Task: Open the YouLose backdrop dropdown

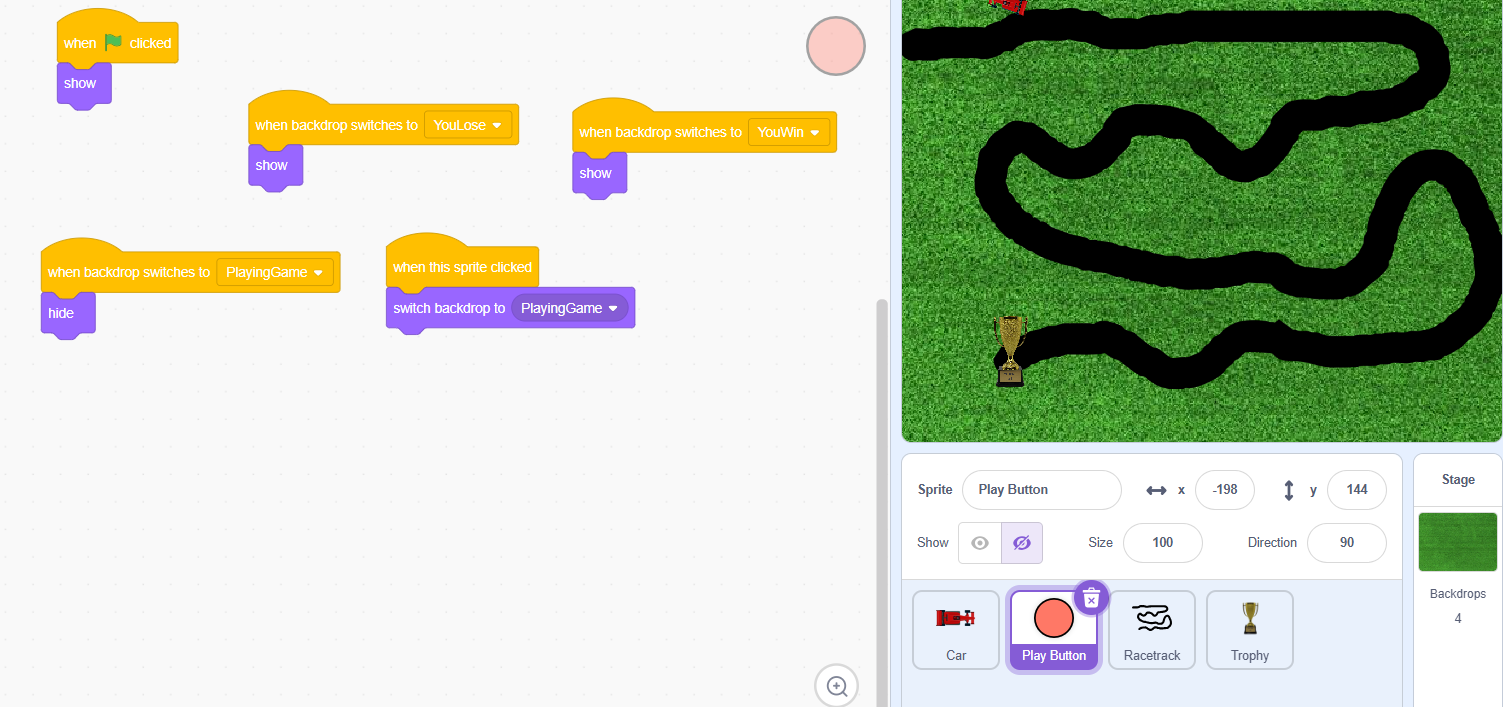Action: click(468, 125)
